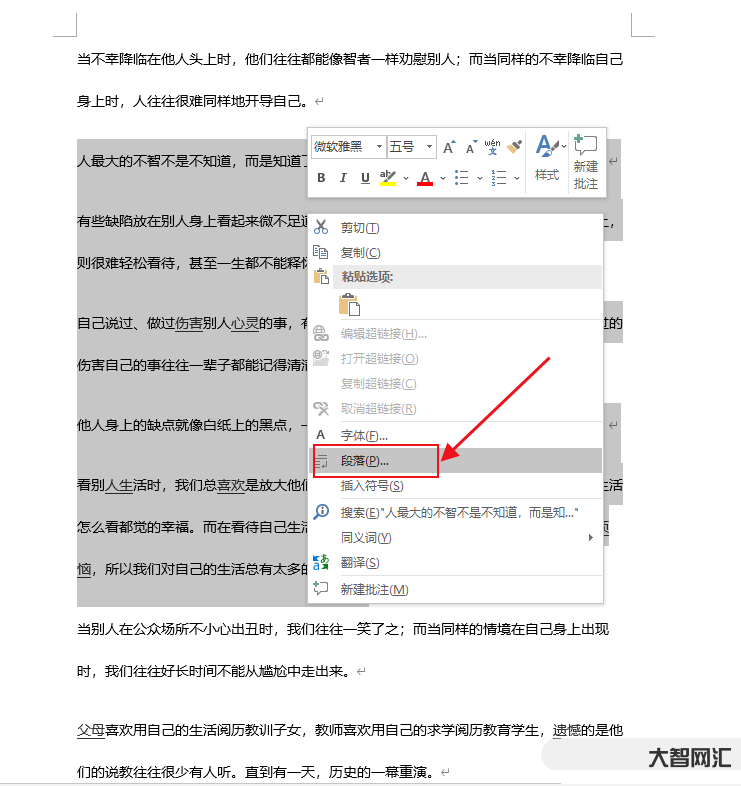Toggle underline formatting in mini toolbar
The height and width of the screenshot is (786, 741).
(x=365, y=178)
